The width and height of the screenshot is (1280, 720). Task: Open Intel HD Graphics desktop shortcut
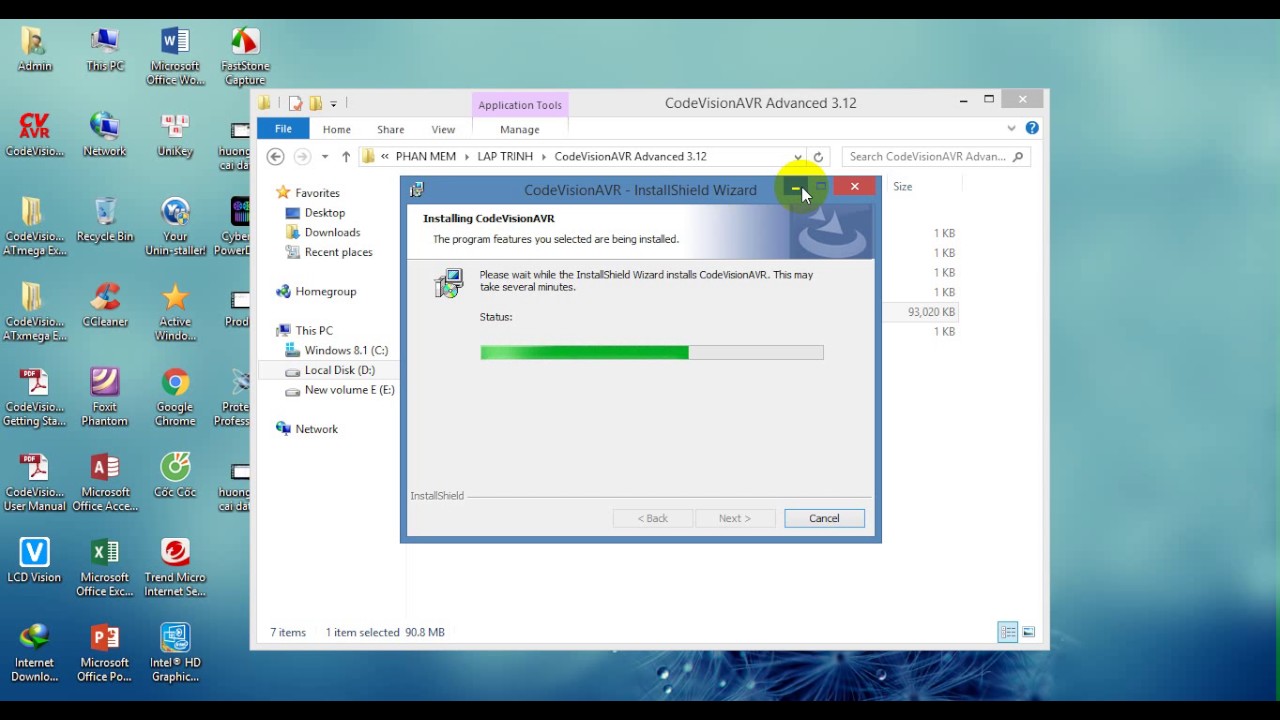point(175,652)
